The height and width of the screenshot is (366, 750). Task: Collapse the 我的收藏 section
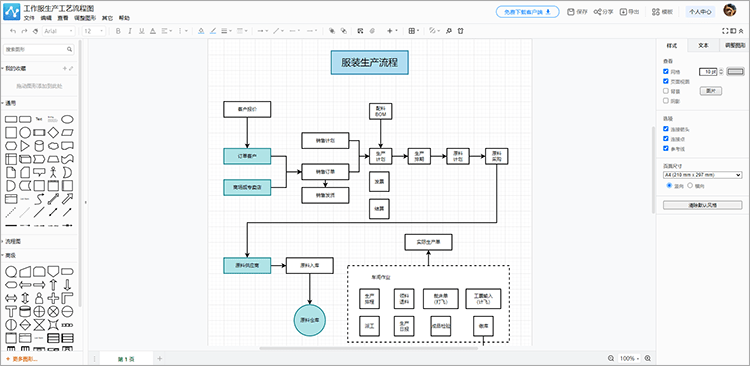click(14, 68)
